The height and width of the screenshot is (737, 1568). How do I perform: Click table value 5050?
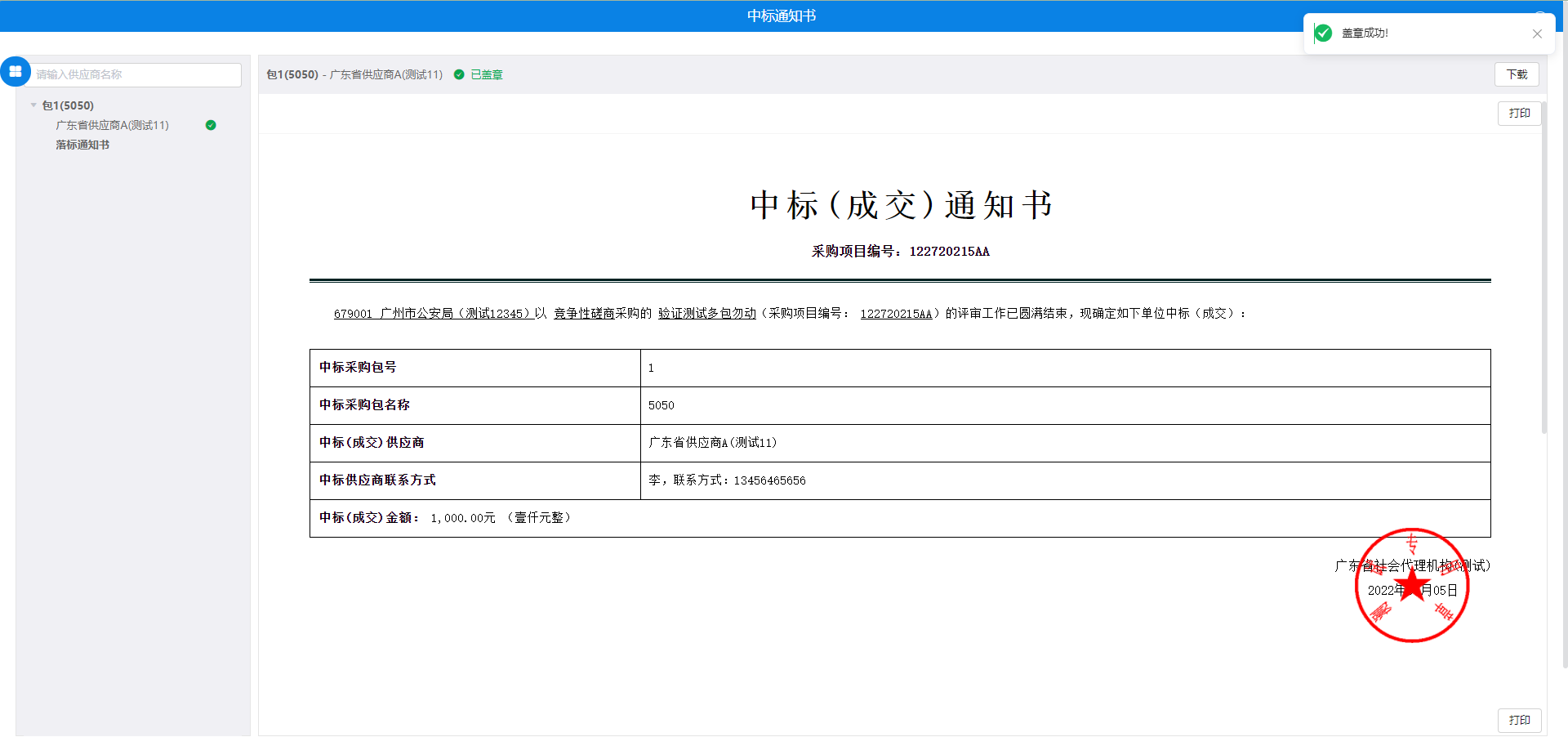click(x=661, y=405)
